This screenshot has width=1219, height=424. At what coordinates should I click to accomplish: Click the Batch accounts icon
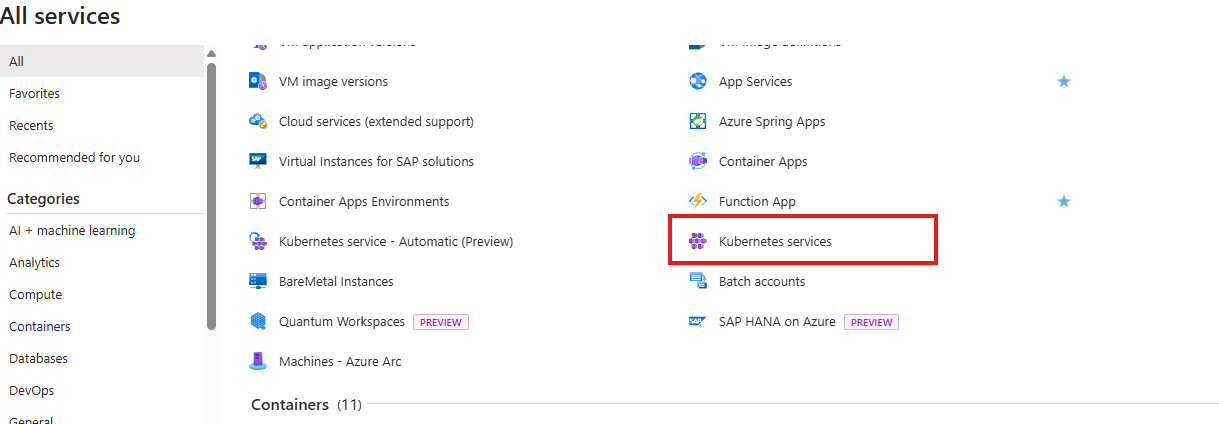click(698, 281)
